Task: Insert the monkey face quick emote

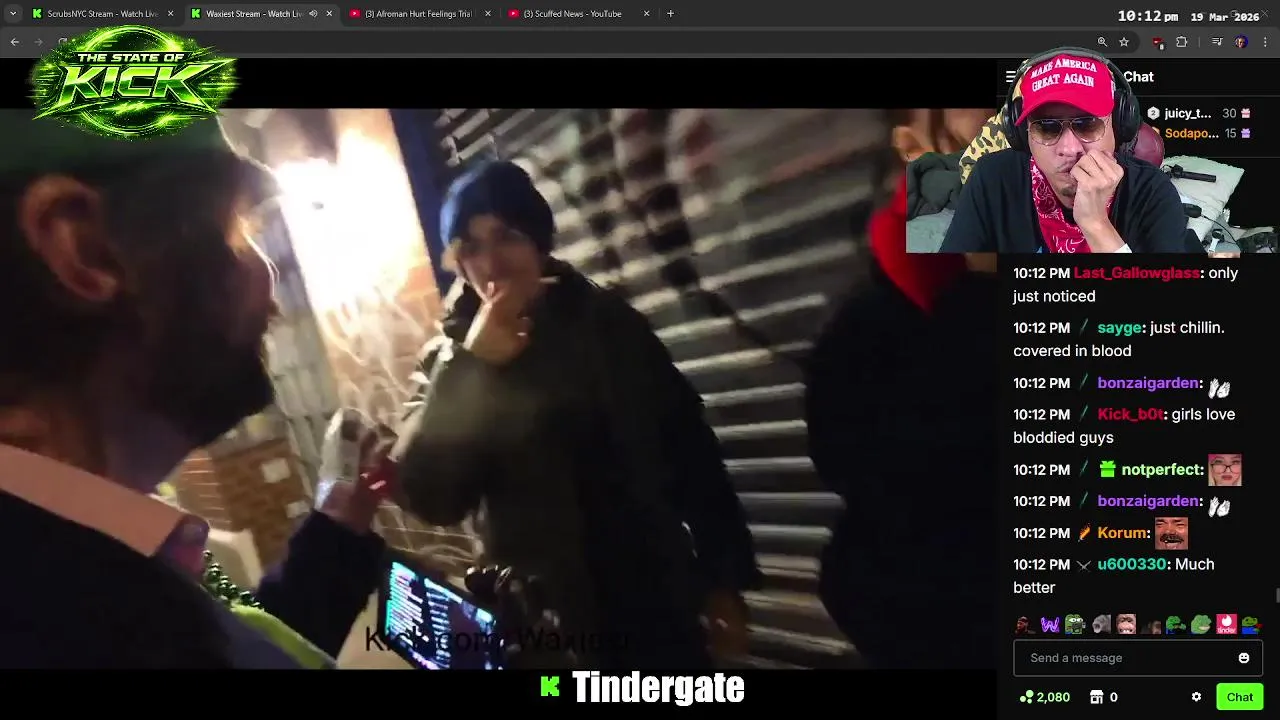Action: 1126,625
